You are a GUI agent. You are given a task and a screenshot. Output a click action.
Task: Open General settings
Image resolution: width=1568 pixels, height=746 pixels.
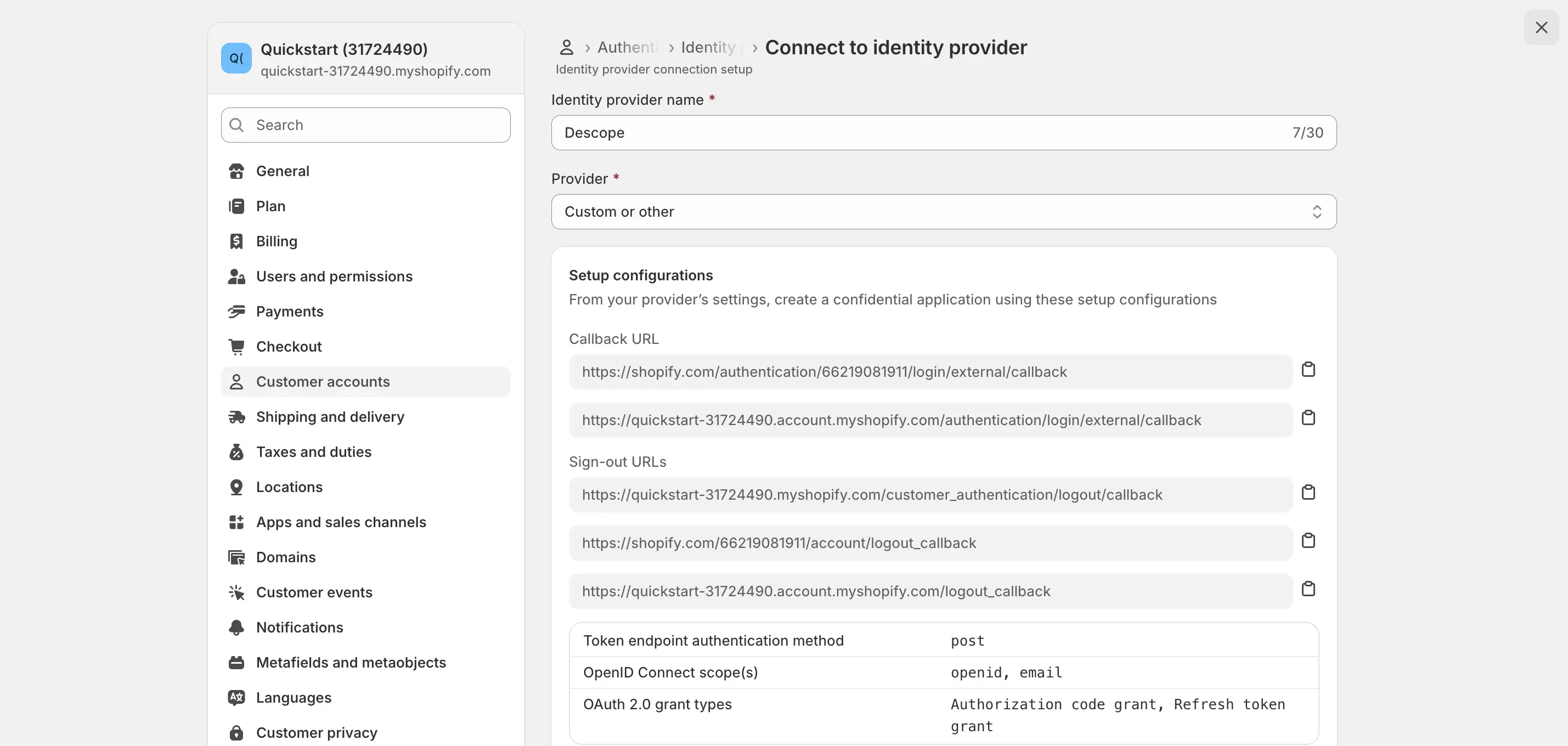(365, 171)
